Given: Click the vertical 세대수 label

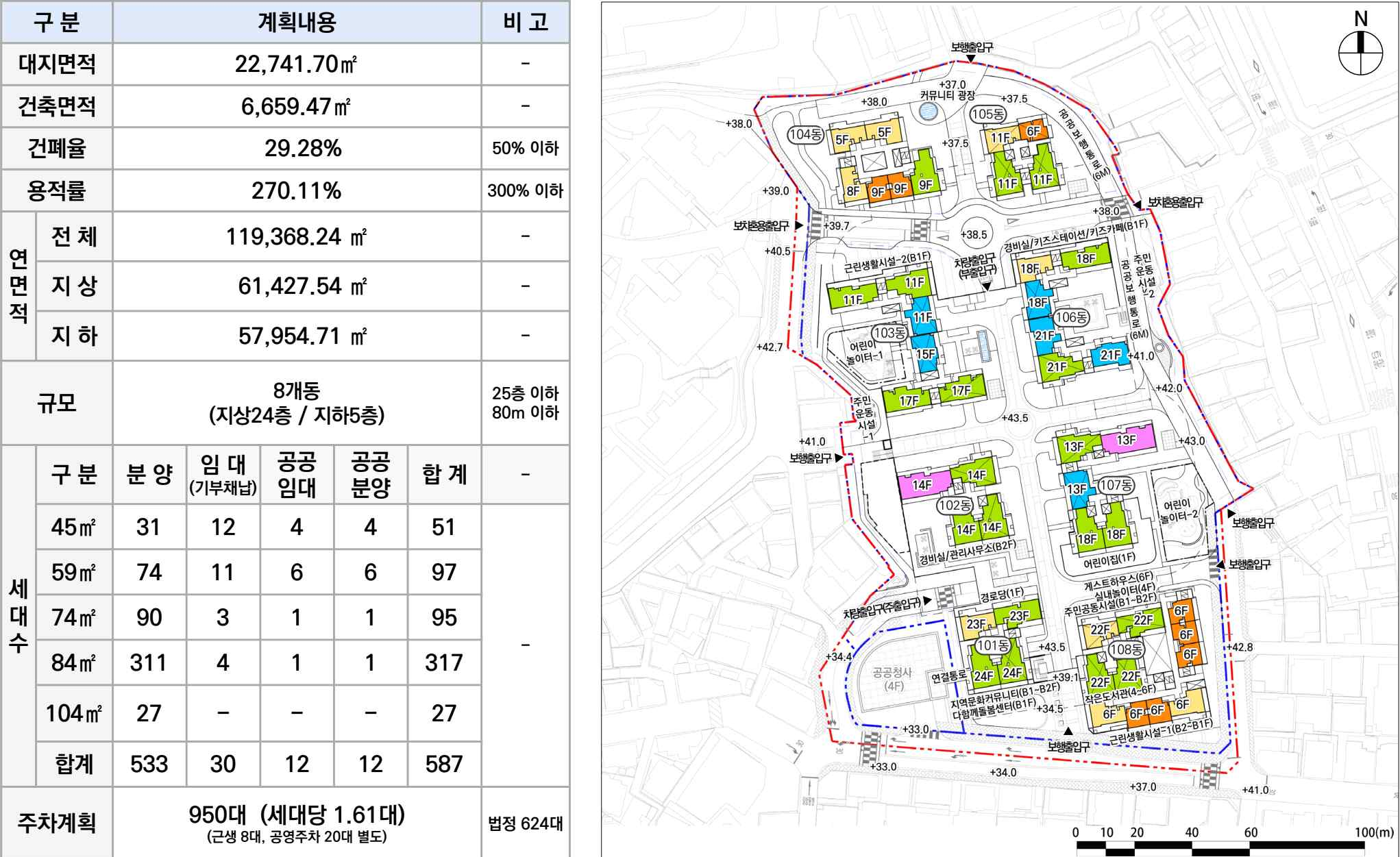Looking at the screenshot, I should 19,615.
